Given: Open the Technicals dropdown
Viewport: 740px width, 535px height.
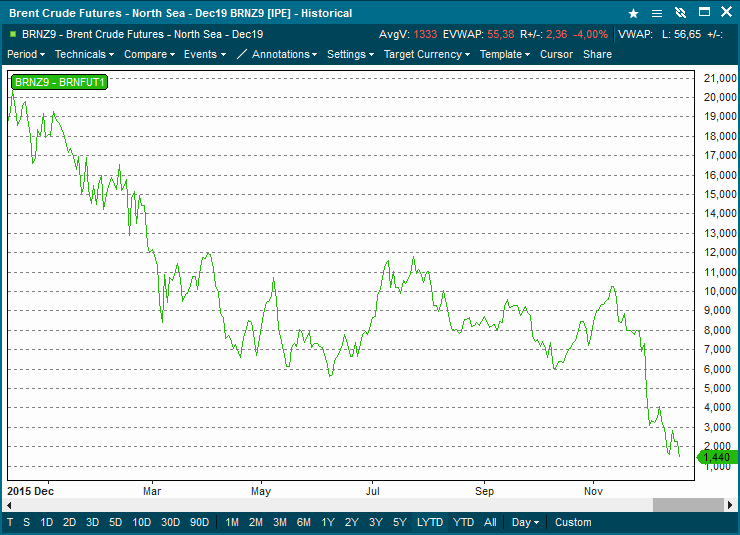Looking at the screenshot, I should pyautogui.click(x=84, y=54).
